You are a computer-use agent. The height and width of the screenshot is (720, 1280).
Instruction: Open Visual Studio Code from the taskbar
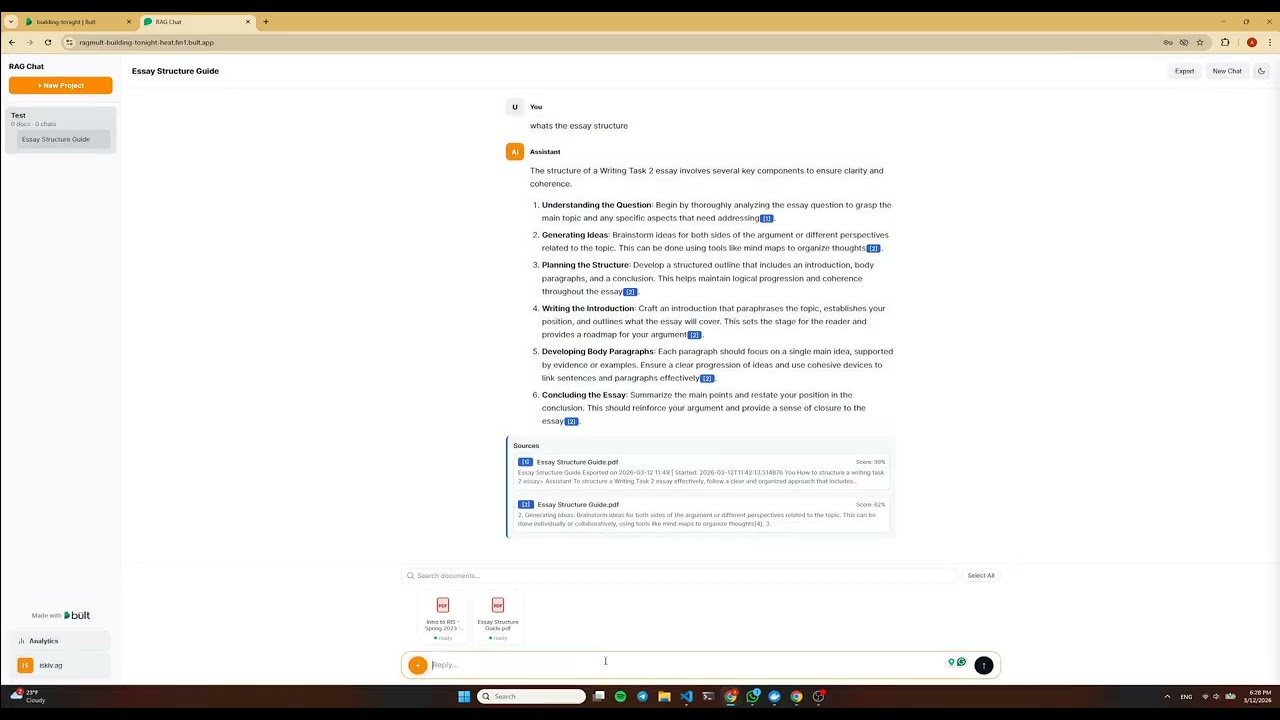[686, 696]
